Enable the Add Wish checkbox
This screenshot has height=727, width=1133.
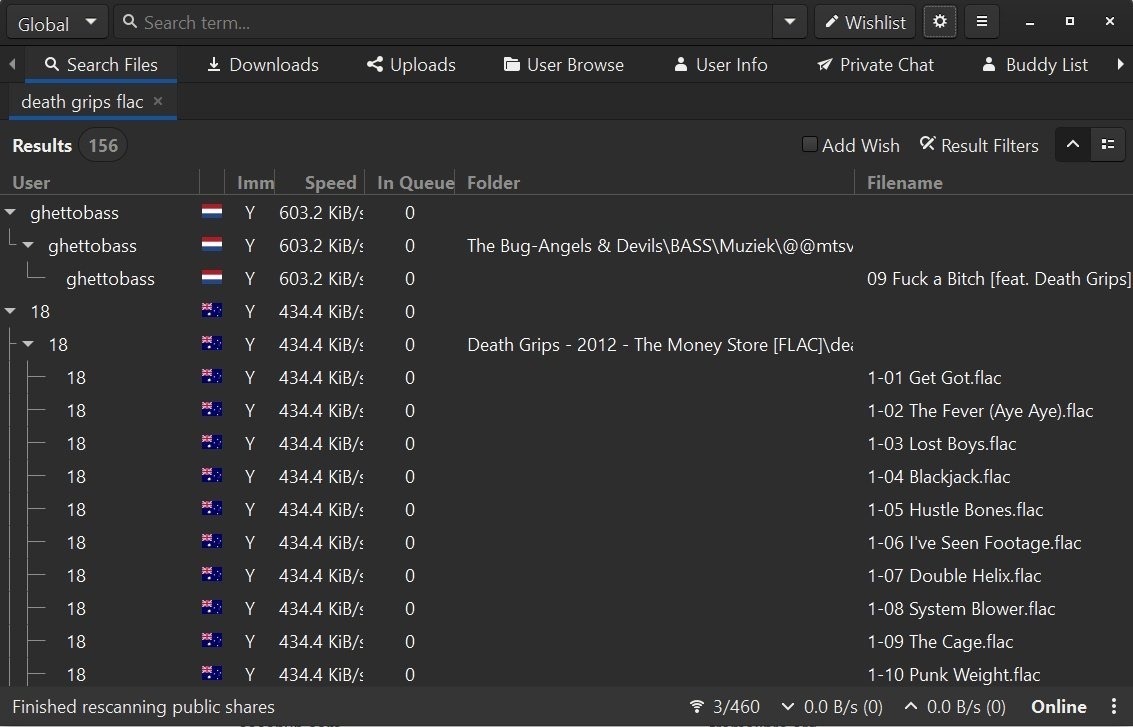click(x=810, y=145)
